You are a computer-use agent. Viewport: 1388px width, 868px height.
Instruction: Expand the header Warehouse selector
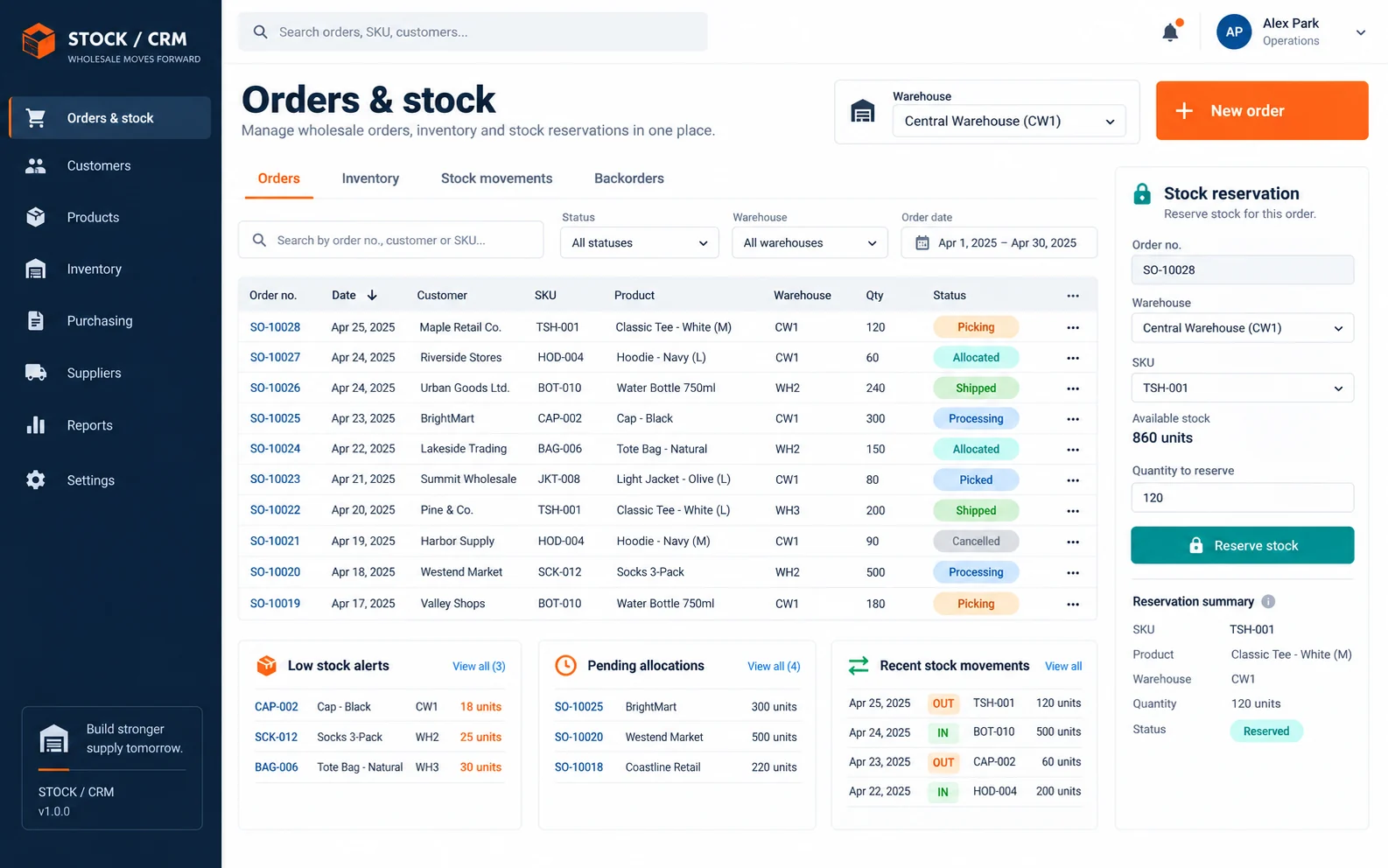(x=1009, y=121)
